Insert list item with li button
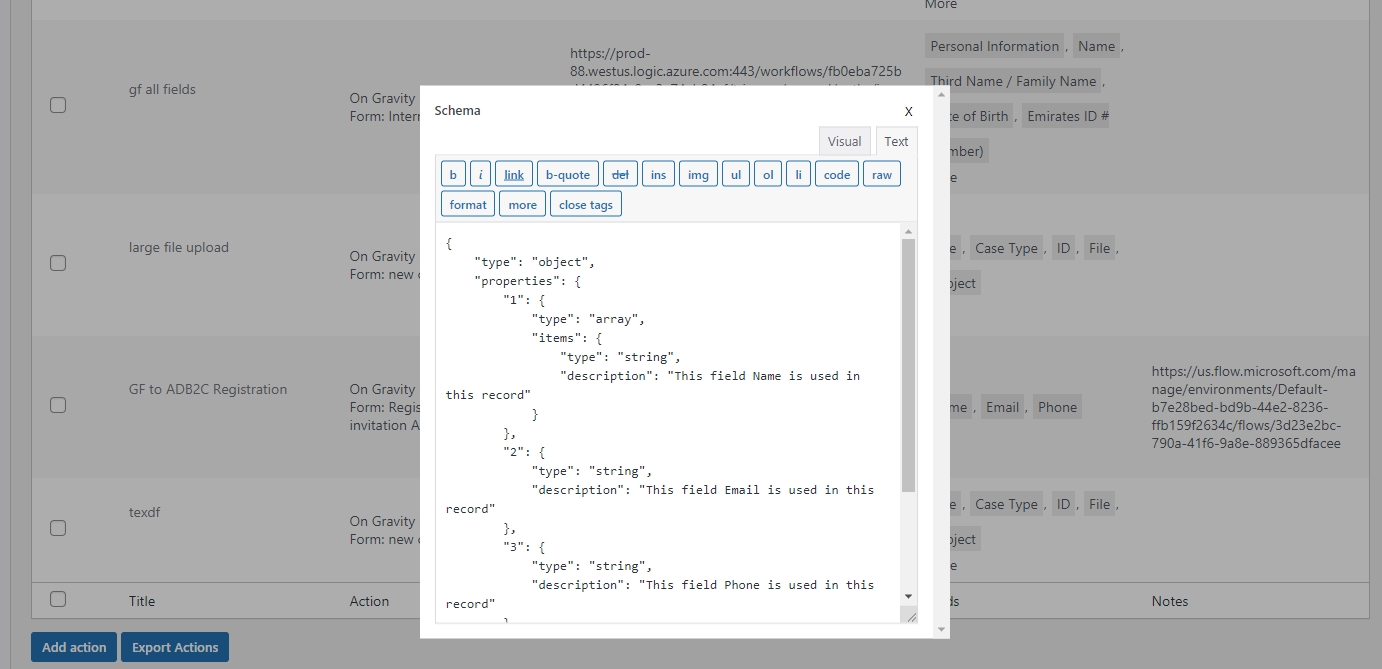Screen dimensions: 1382x669 [x=798, y=174]
